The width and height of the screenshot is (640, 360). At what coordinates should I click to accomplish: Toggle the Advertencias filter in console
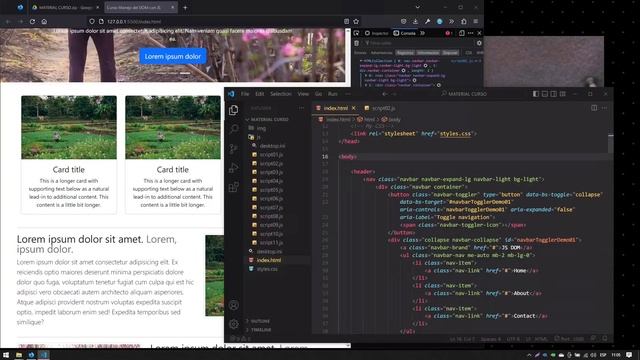click(x=382, y=53)
